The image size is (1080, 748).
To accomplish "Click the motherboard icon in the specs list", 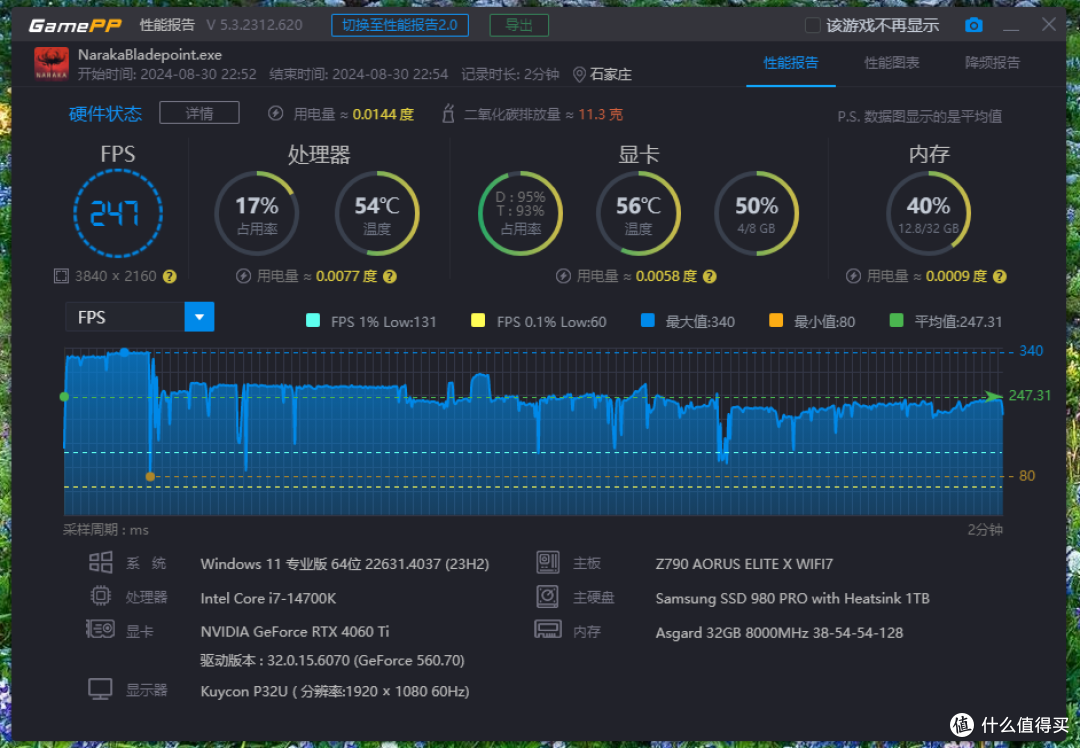I will [x=548, y=563].
